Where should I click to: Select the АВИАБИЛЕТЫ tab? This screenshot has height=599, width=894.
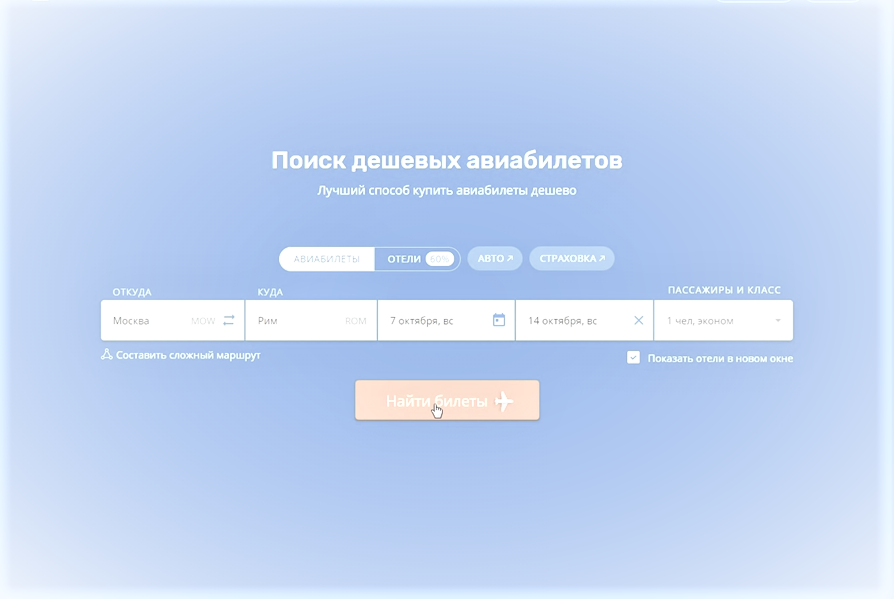[327, 259]
